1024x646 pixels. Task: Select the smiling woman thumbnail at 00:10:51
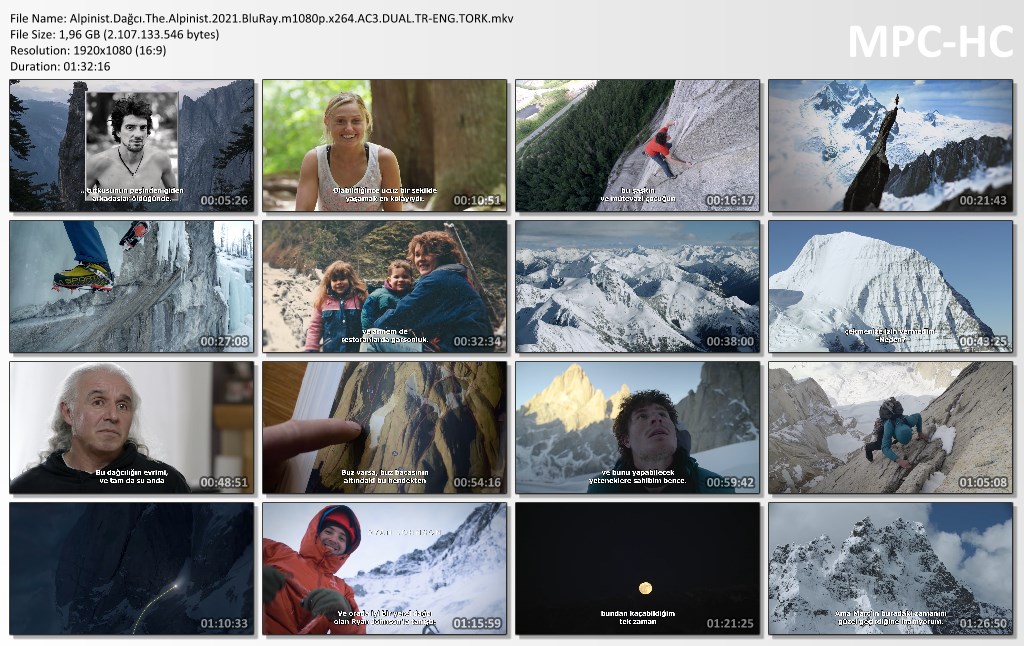coord(385,146)
